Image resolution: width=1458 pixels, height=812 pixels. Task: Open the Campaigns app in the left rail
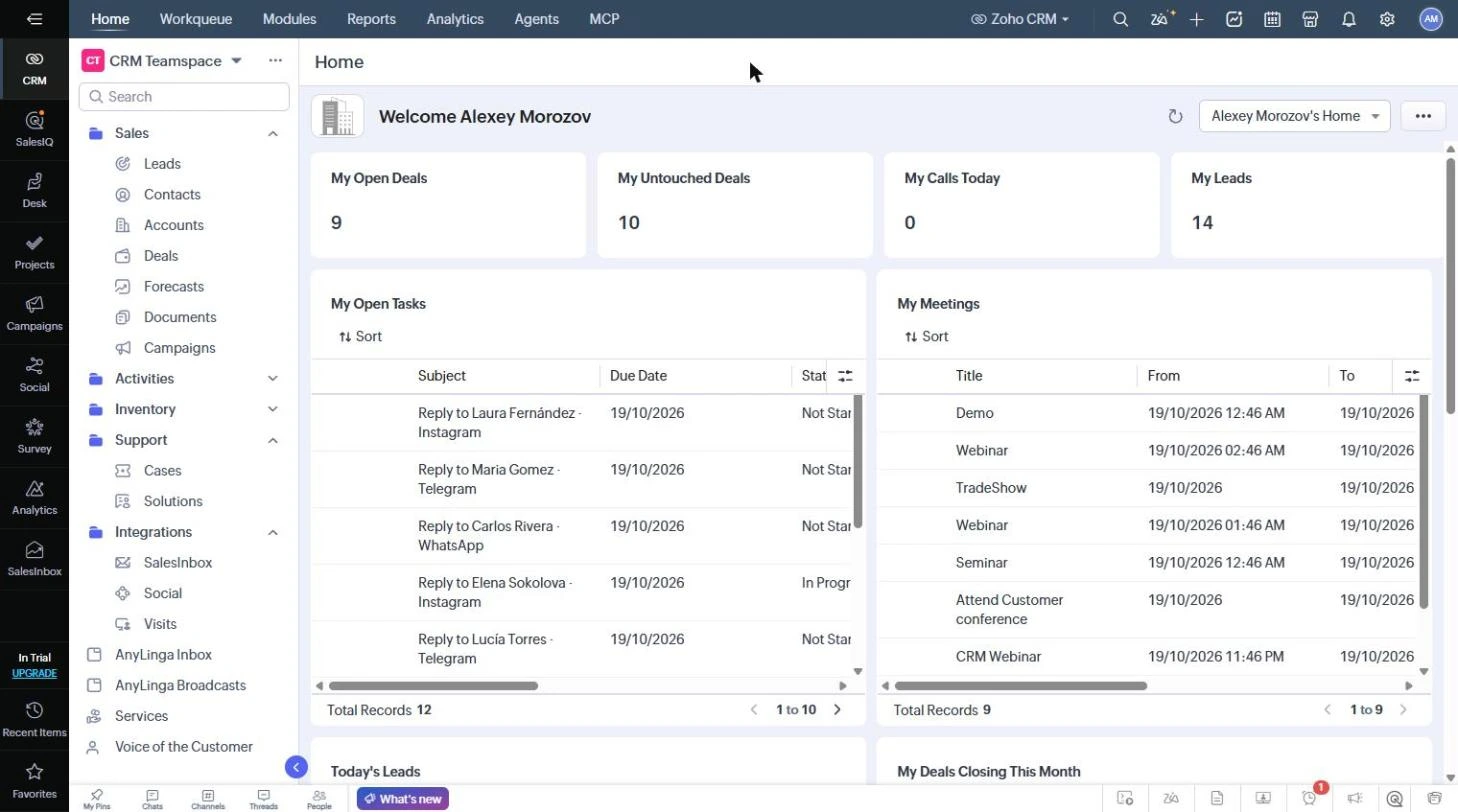point(34,313)
